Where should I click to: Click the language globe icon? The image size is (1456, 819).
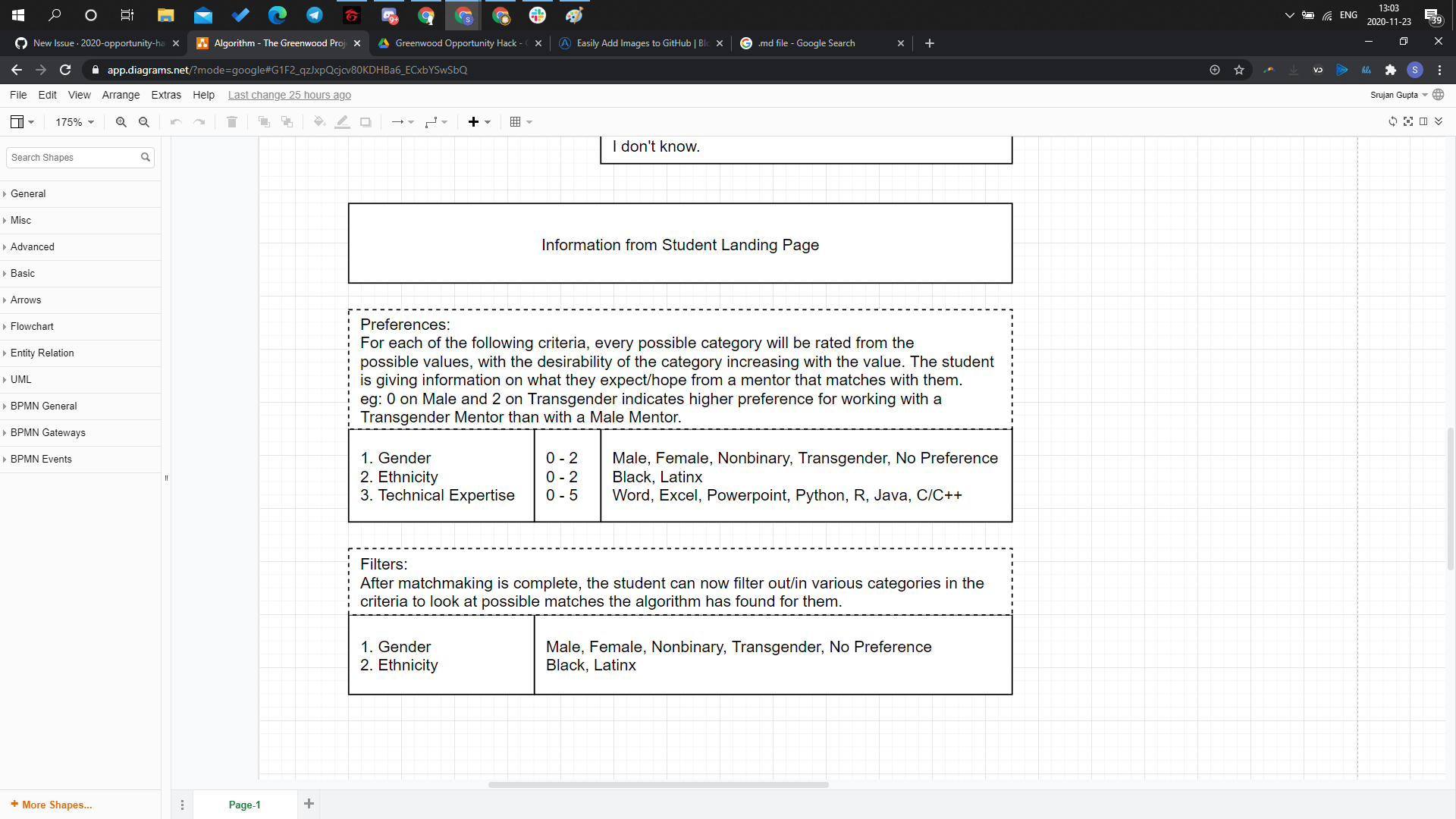point(1439,95)
